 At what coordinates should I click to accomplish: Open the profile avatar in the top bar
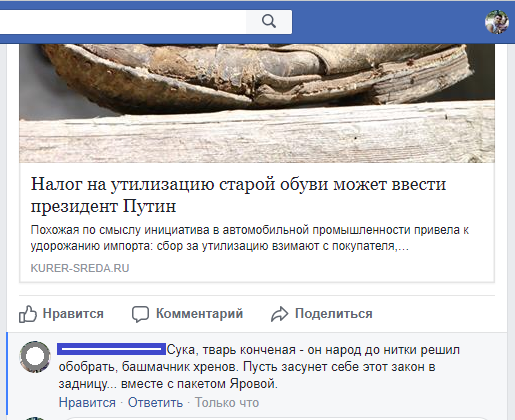(497, 22)
